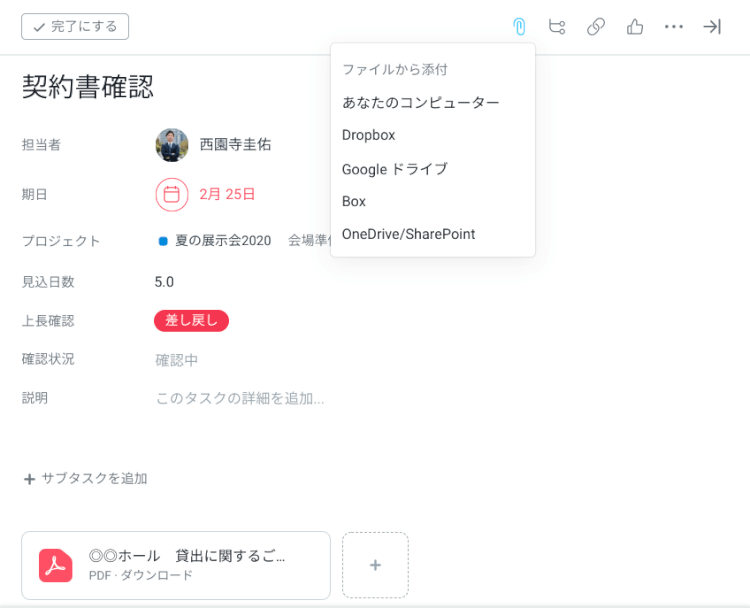The image size is (750, 608).
Task: Click the task title 契約書確認
Action: (x=88, y=87)
